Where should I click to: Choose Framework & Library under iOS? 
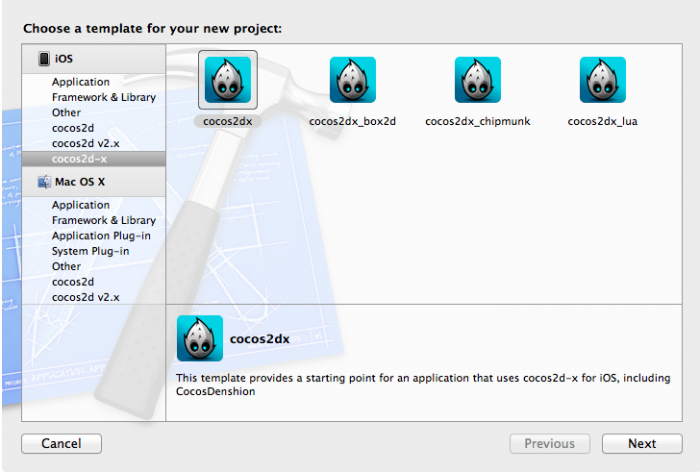(104, 97)
